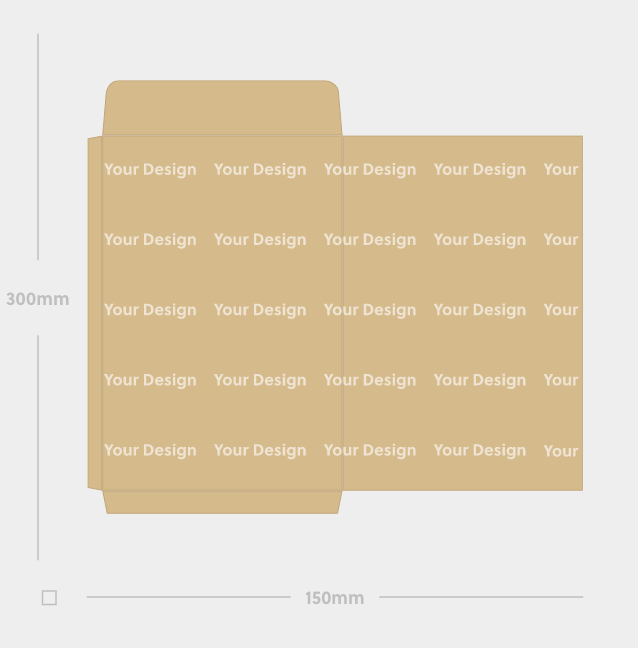The height and width of the screenshot is (648, 638).
Task: Click the 150mm width label
Action: tap(334, 598)
